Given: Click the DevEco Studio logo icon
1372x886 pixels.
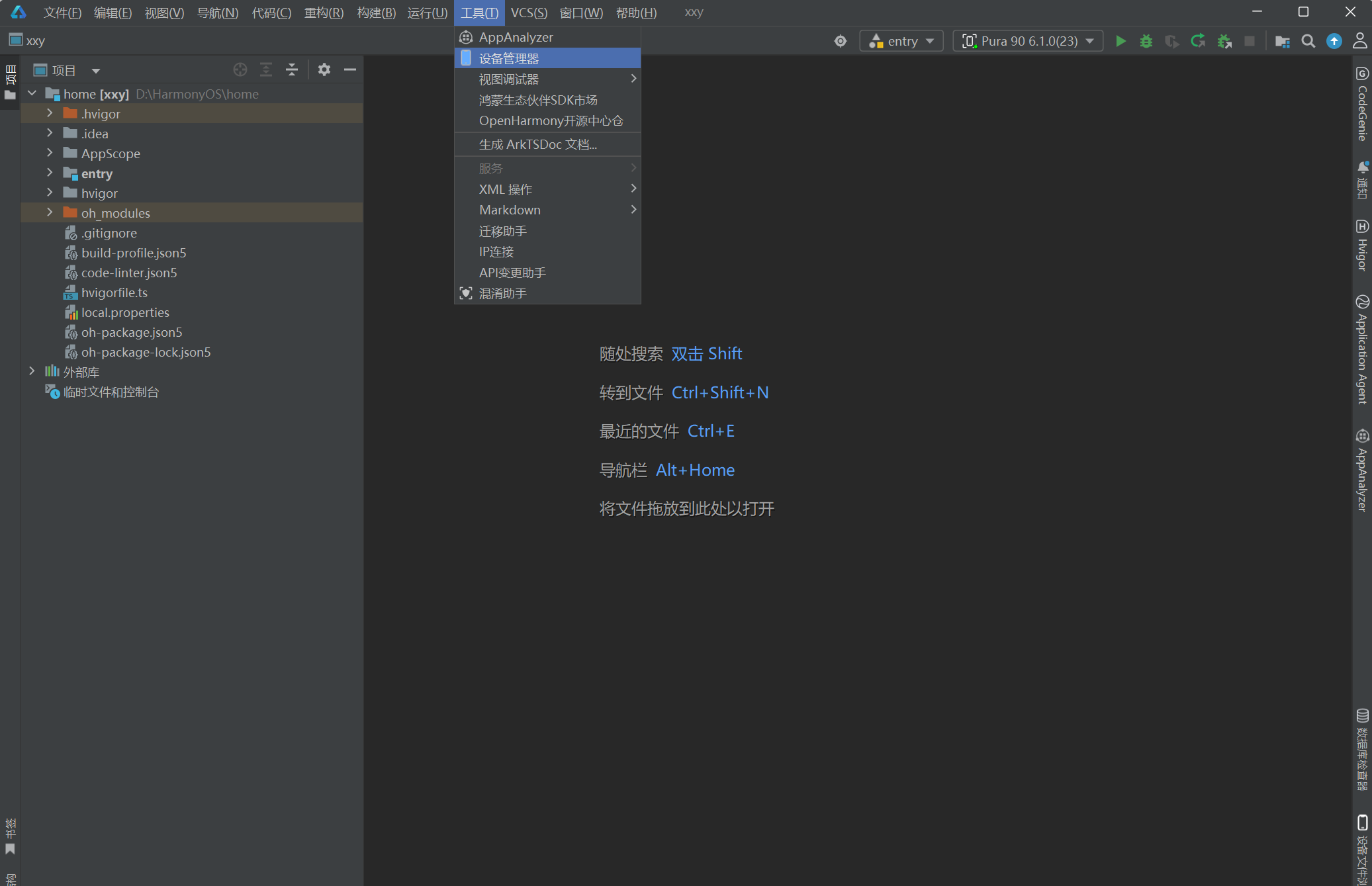Looking at the screenshot, I should (19, 13).
